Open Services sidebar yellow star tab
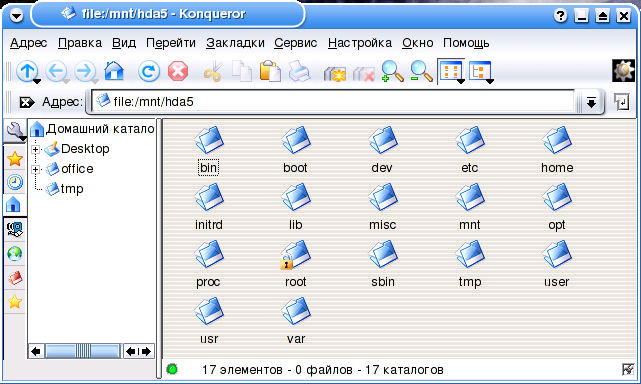 [x=15, y=302]
